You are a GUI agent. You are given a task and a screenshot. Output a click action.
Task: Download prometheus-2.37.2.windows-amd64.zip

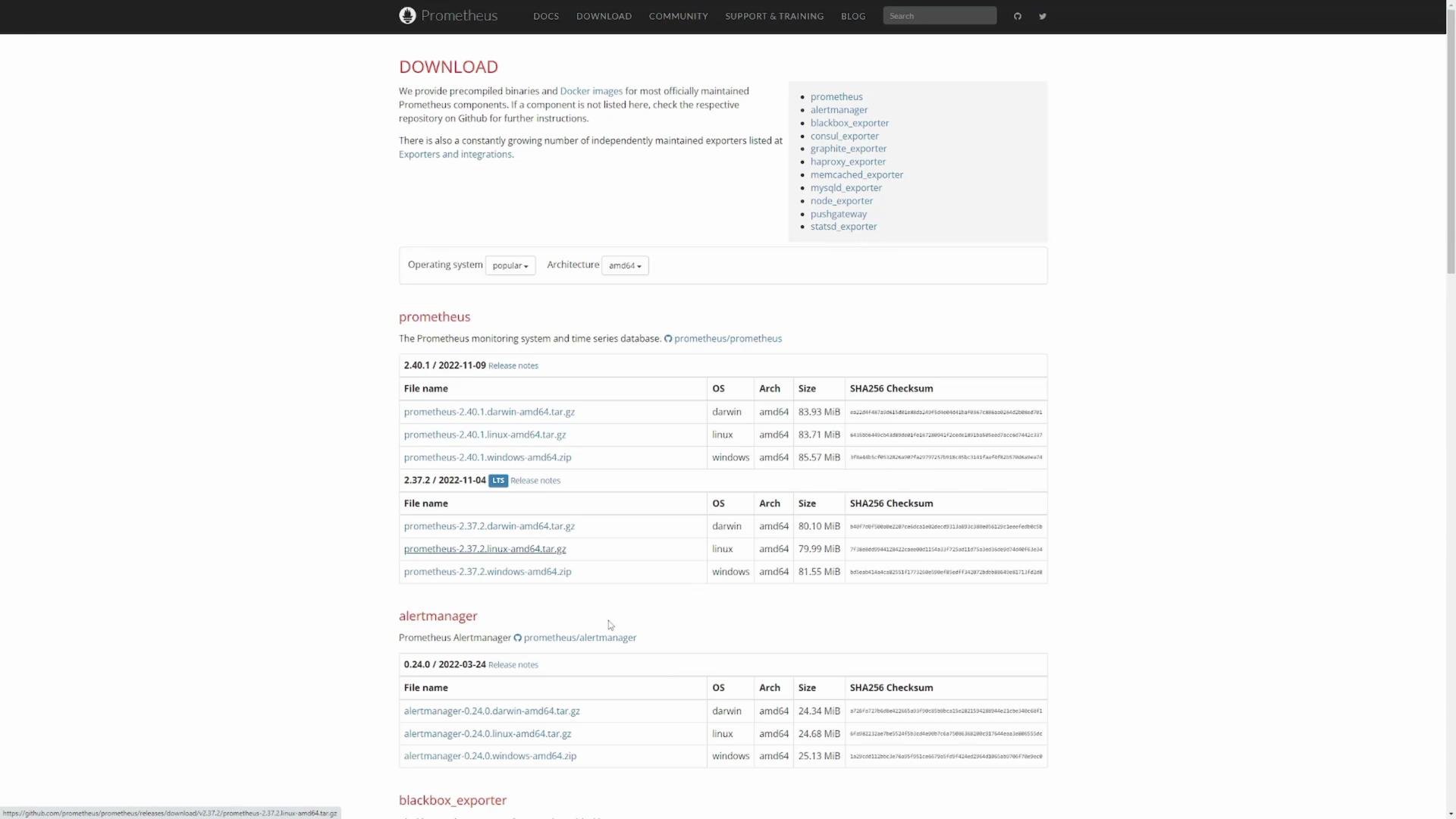coord(488,572)
